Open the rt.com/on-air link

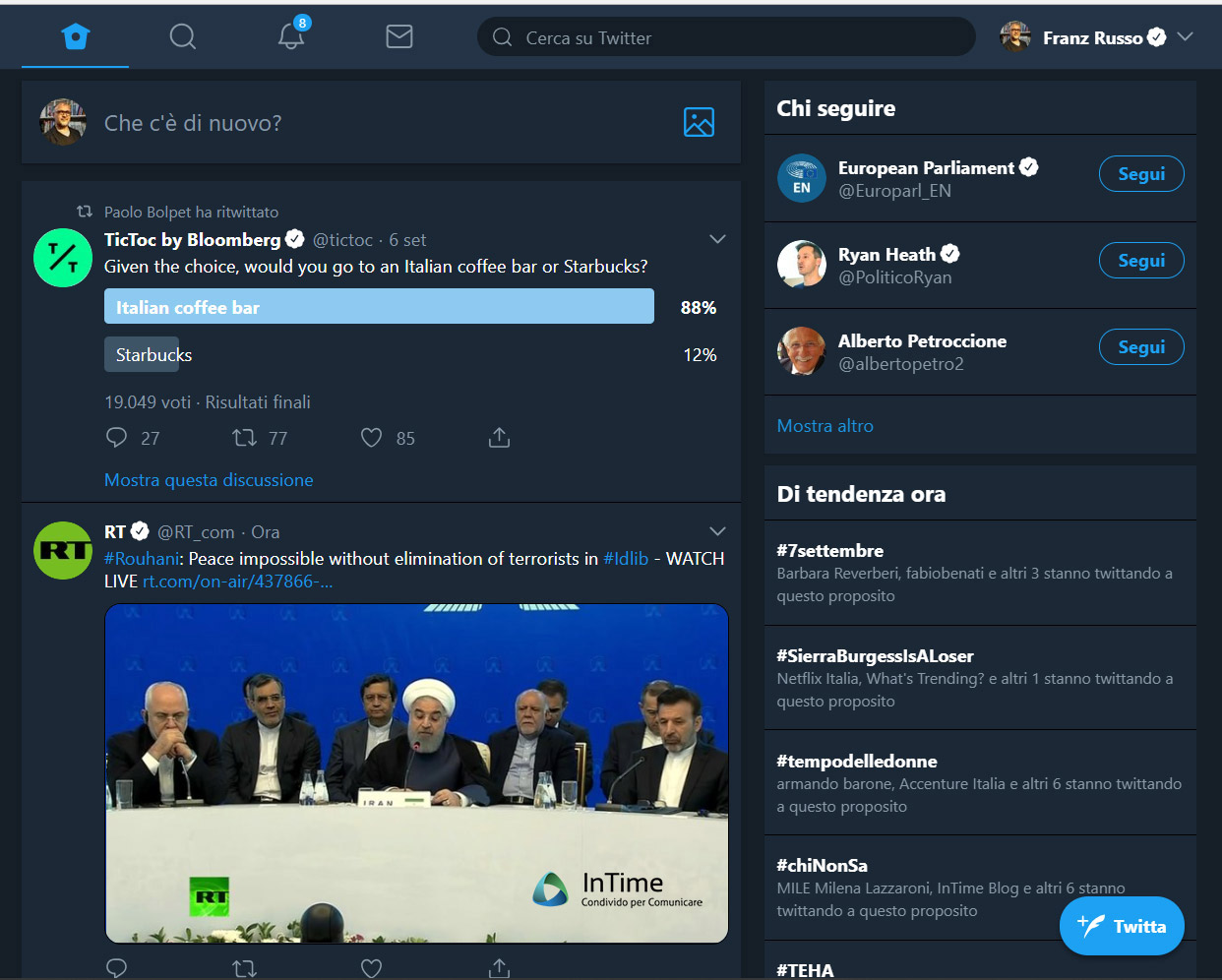tap(237, 582)
